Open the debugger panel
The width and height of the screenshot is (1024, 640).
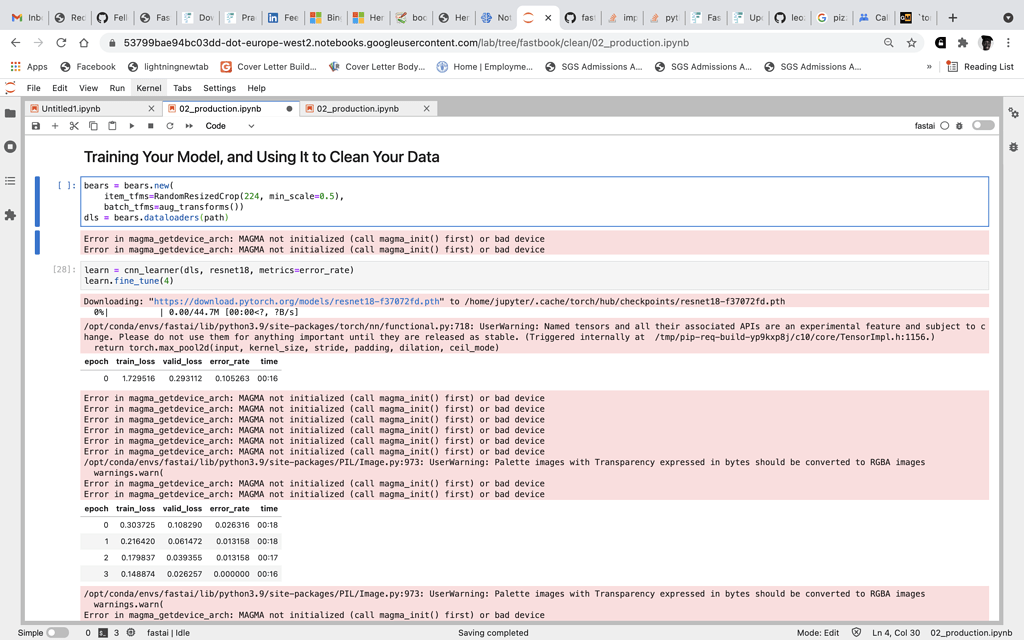tap(1014, 147)
